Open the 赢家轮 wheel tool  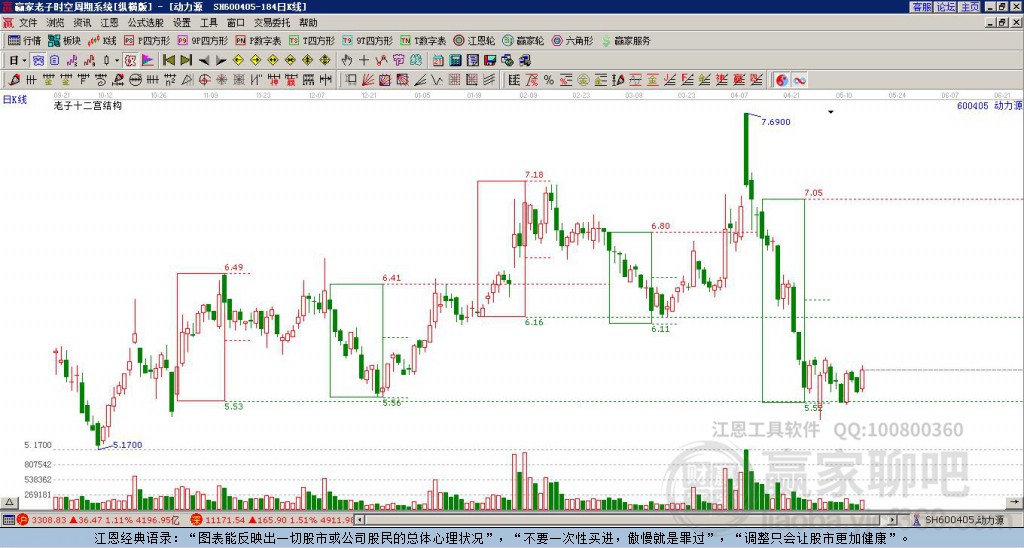523,40
